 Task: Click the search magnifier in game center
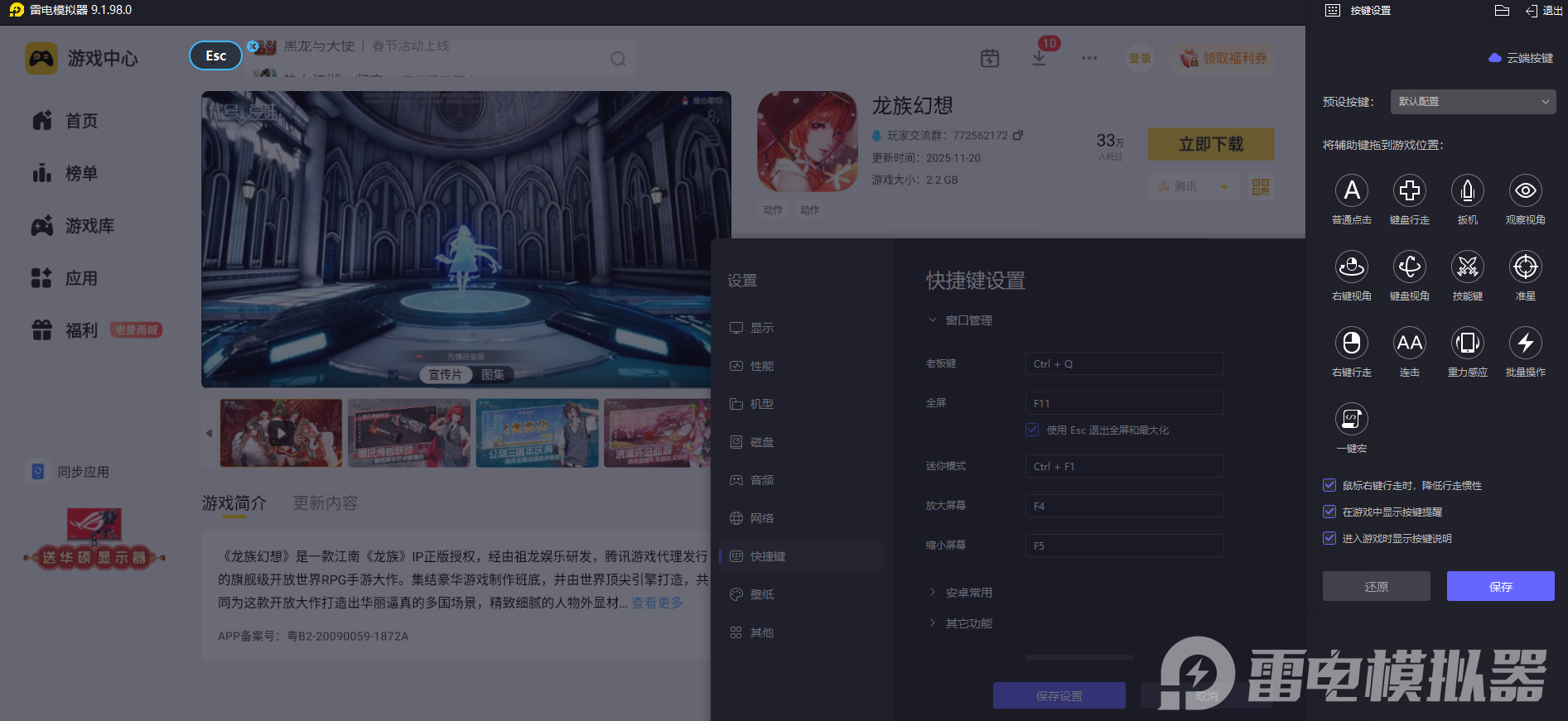point(618,59)
